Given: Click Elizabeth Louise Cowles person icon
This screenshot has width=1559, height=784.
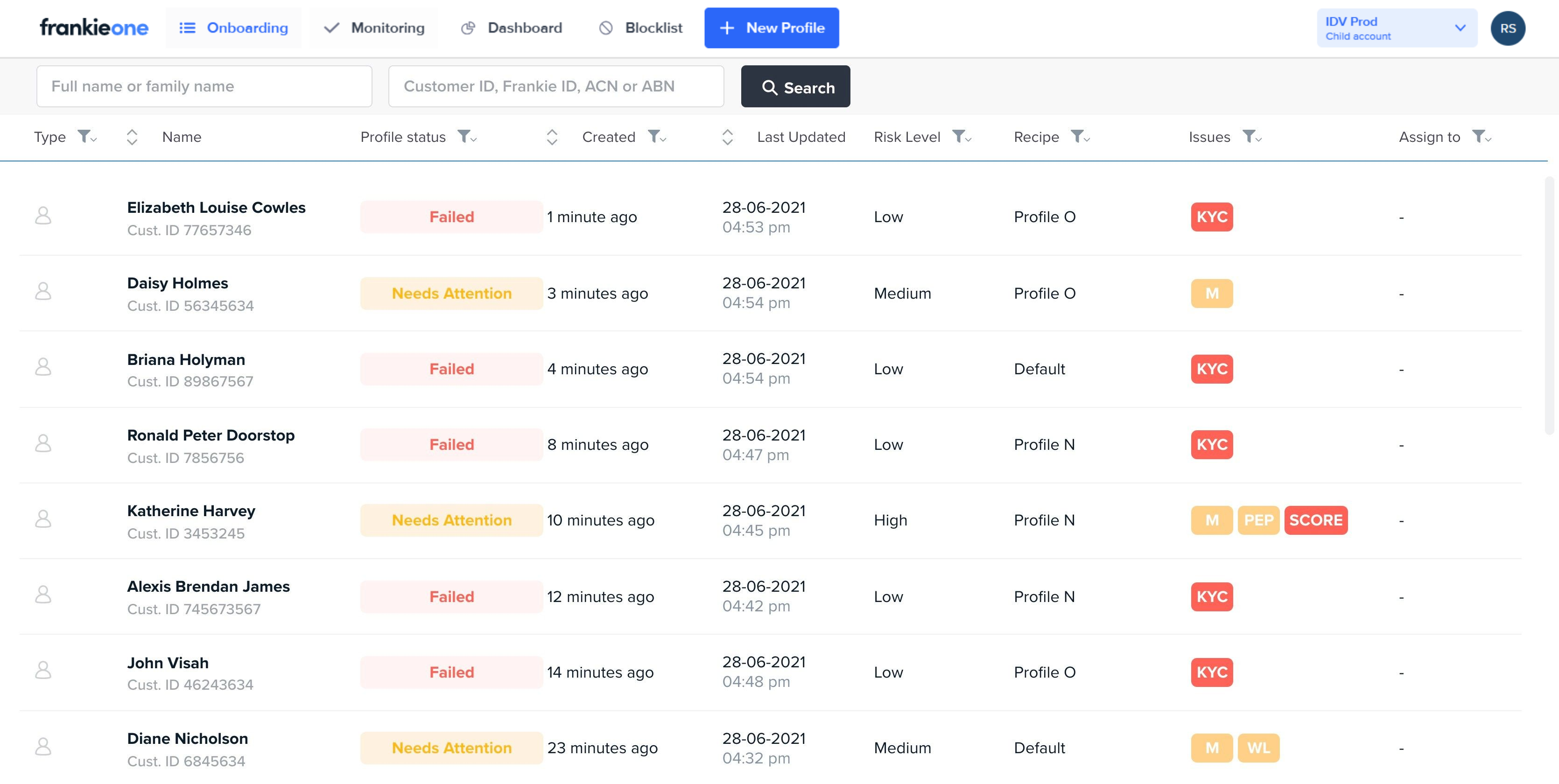Looking at the screenshot, I should click(43, 216).
